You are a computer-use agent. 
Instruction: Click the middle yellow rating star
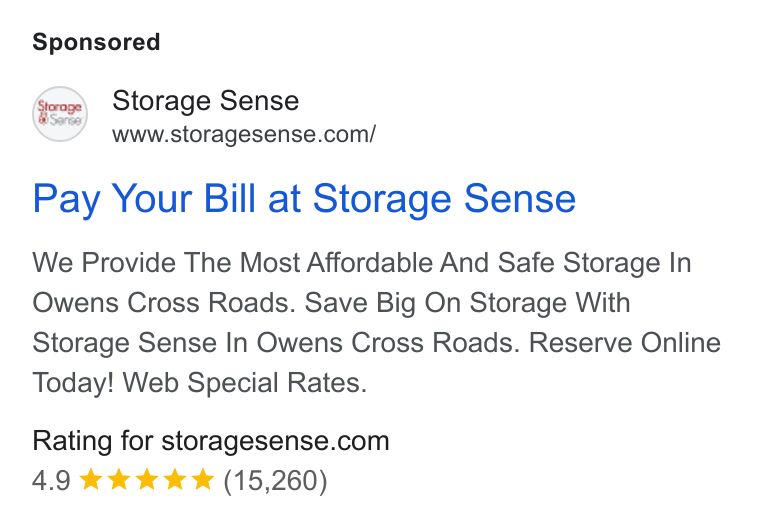tap(147, 479)
